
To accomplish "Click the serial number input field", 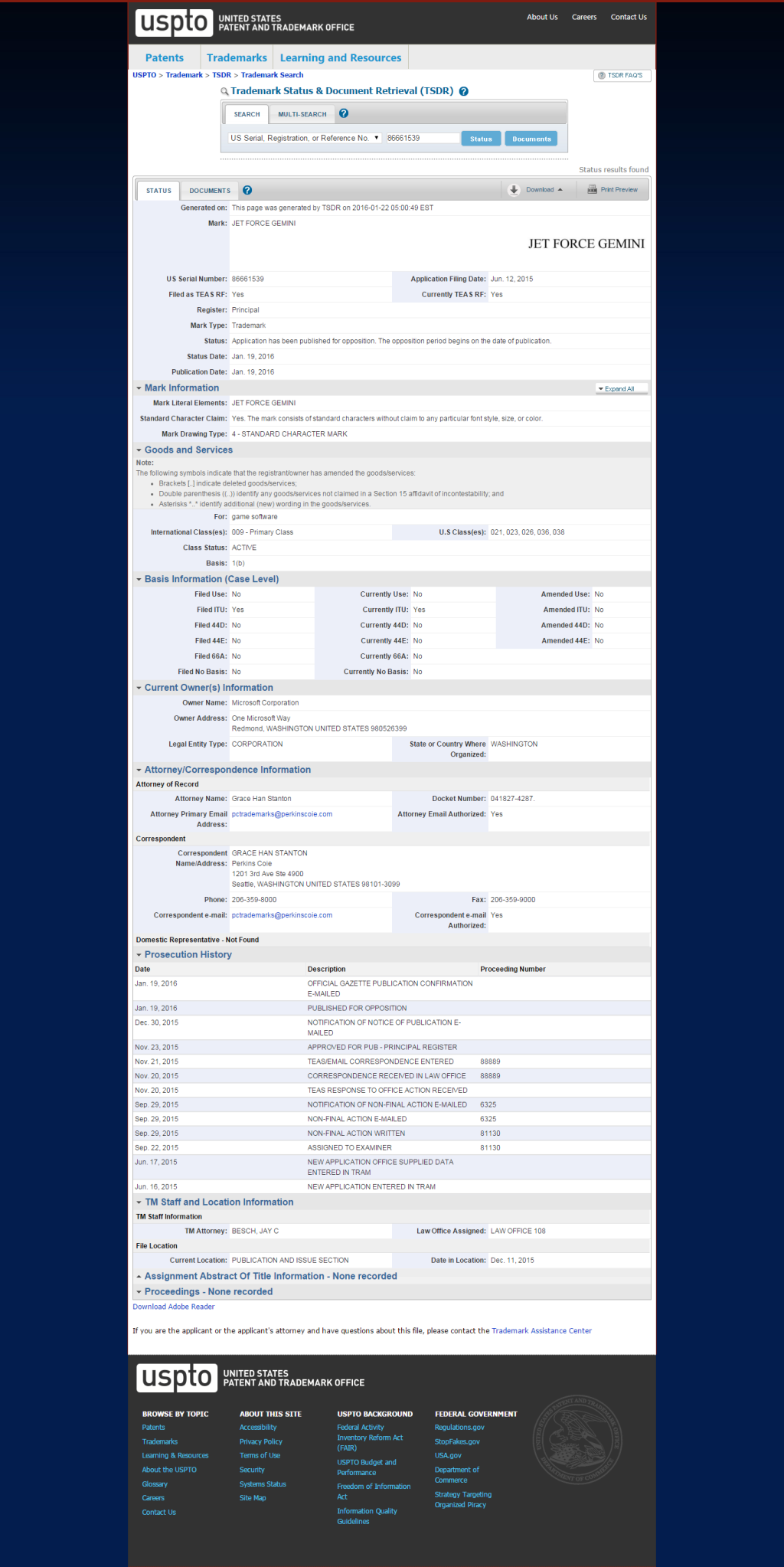I will click(x=421, y=138).
